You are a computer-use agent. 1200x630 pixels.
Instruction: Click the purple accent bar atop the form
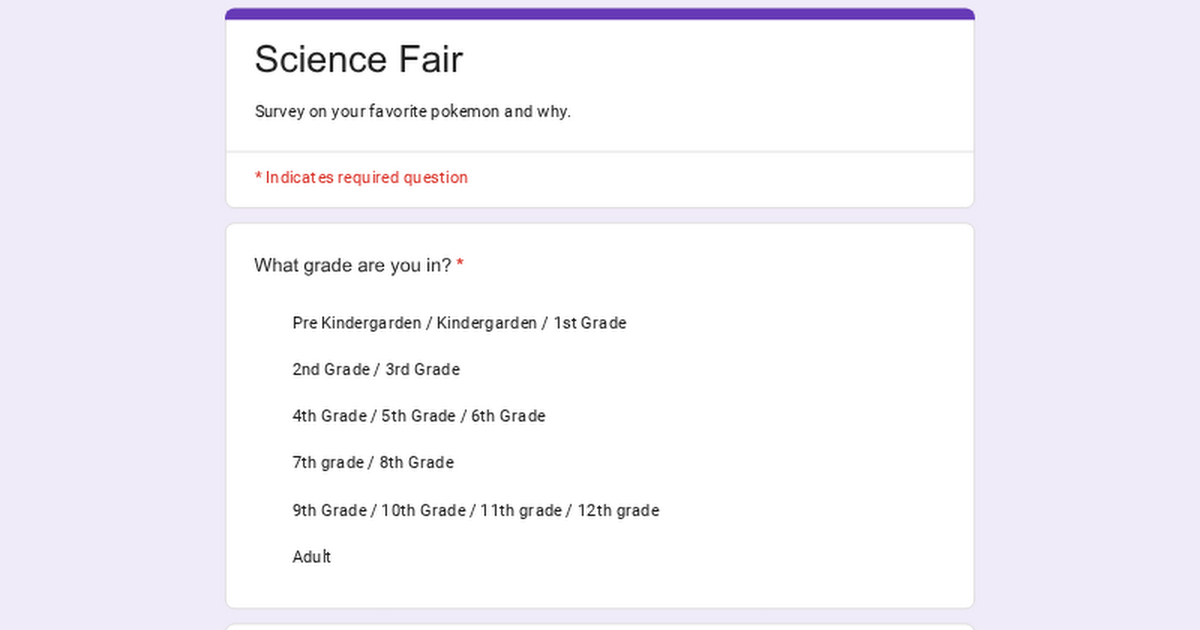point(600,14)
